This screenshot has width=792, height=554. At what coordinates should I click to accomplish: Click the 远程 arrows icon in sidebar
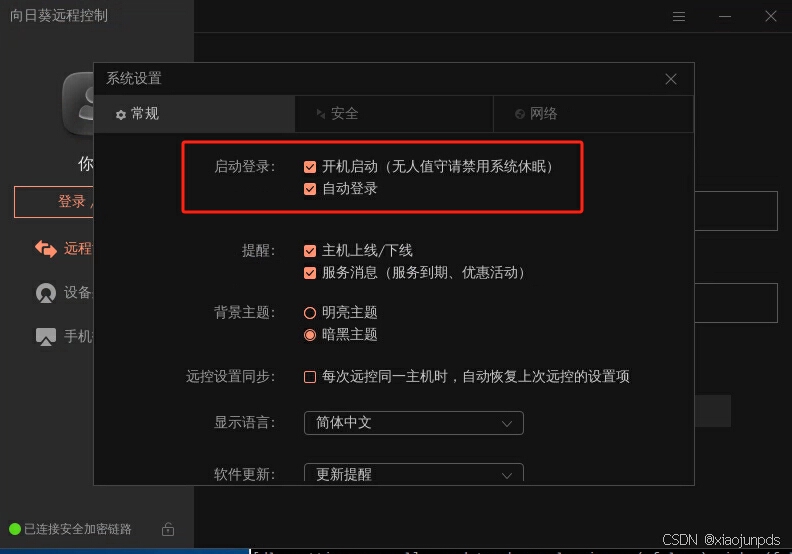(x=46, y=249)
